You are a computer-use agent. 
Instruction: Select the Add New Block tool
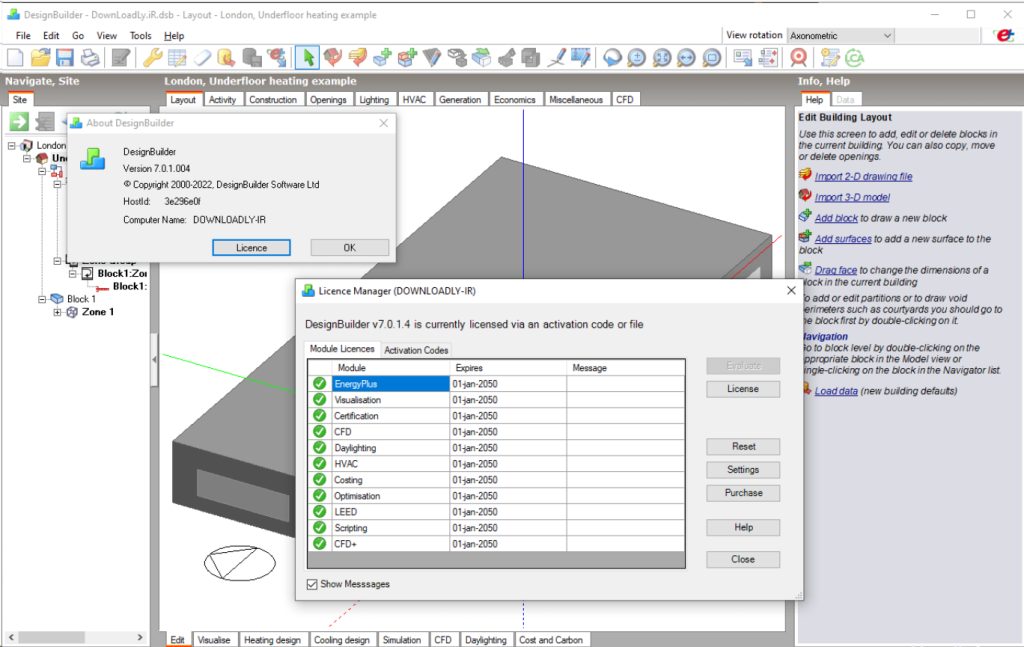(x=380, y=58)
